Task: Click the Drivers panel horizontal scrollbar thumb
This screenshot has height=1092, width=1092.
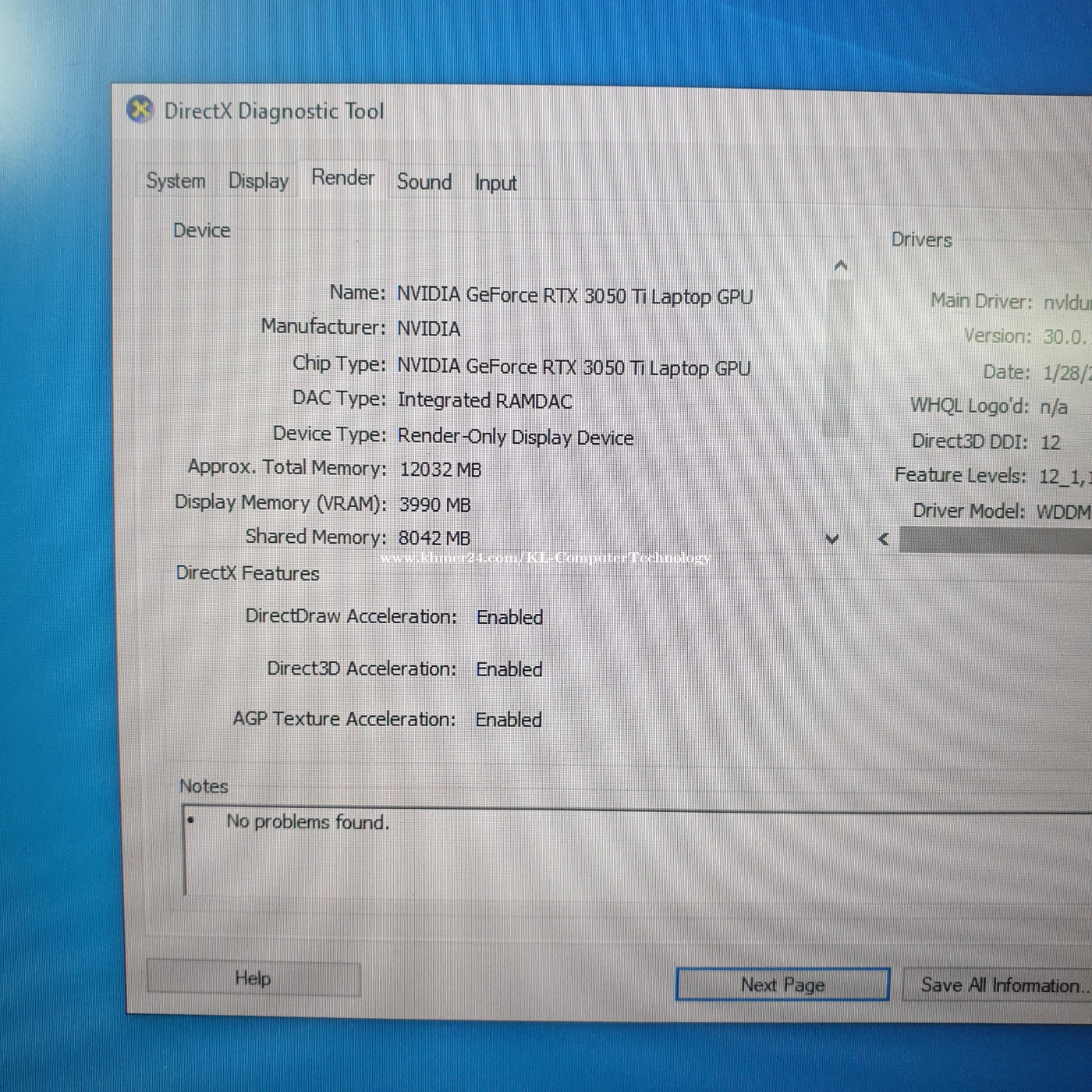Action: [995, 540]
